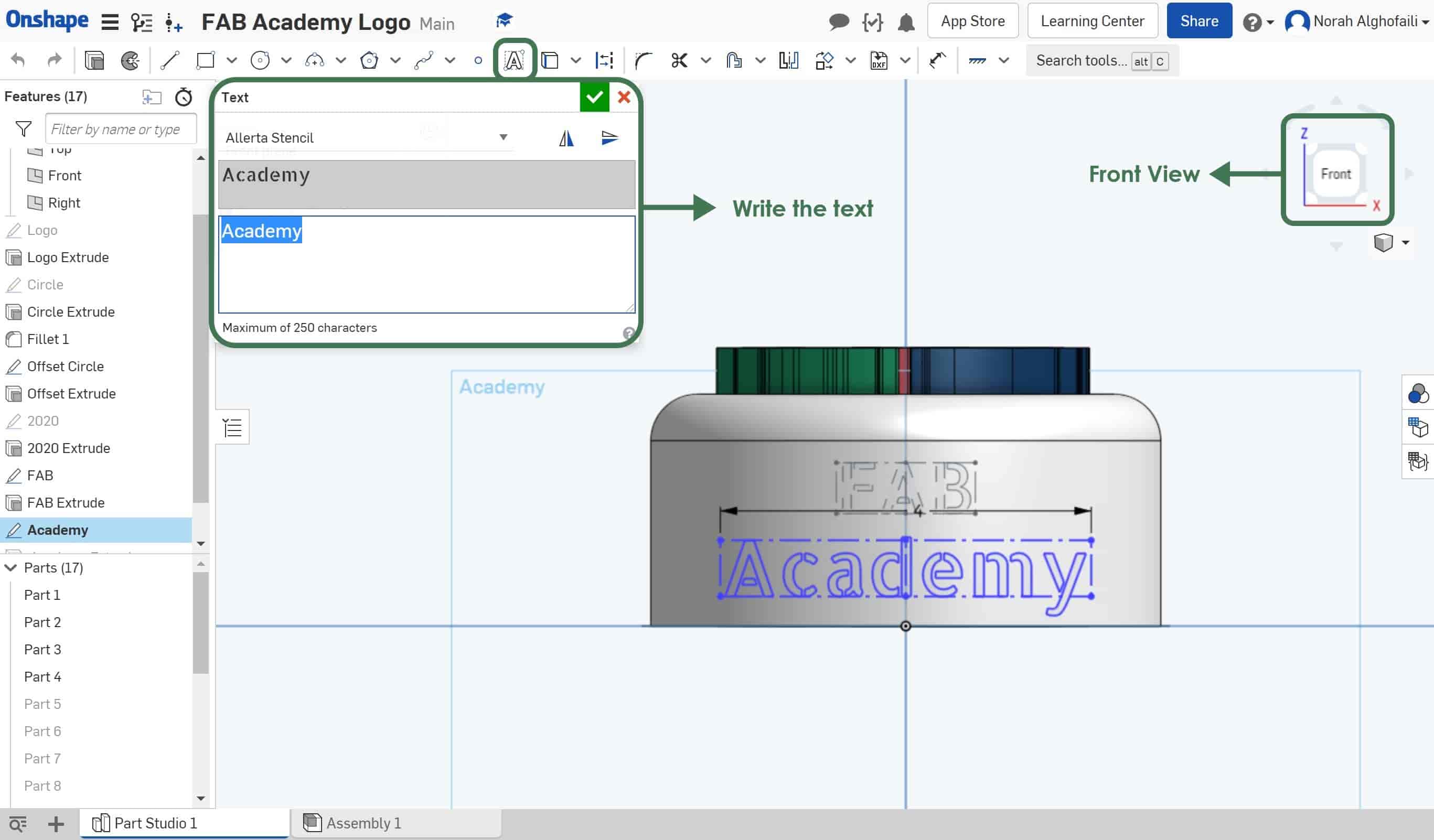Viewport: 1434px width, 840px height.
Task: Select the Extrude tool icon
Action: pos(94,60)
